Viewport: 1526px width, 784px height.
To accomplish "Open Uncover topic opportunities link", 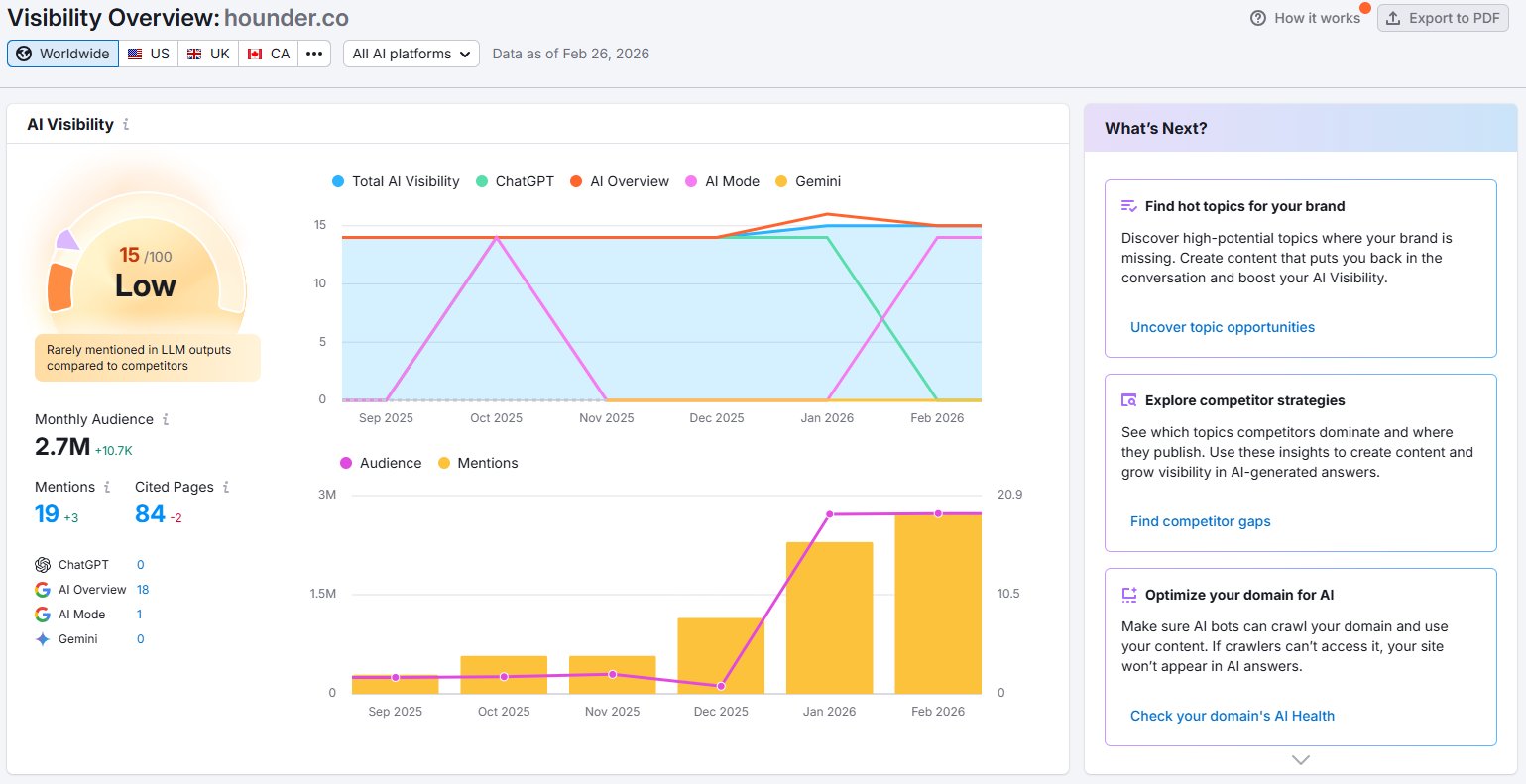I will (1223, 327).
